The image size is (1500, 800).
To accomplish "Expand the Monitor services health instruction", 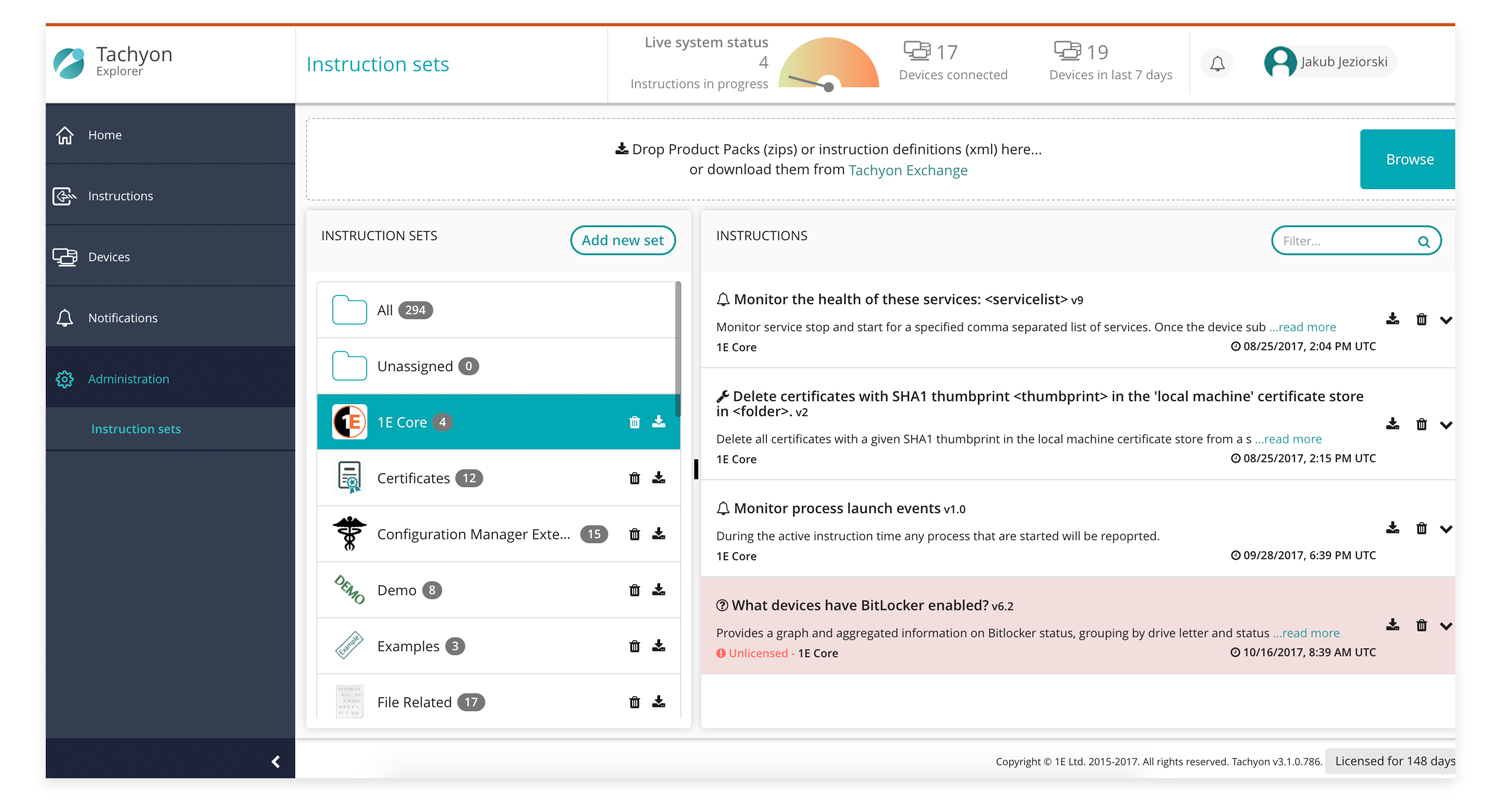I will pyautogui.click(x=1446, y=320).
